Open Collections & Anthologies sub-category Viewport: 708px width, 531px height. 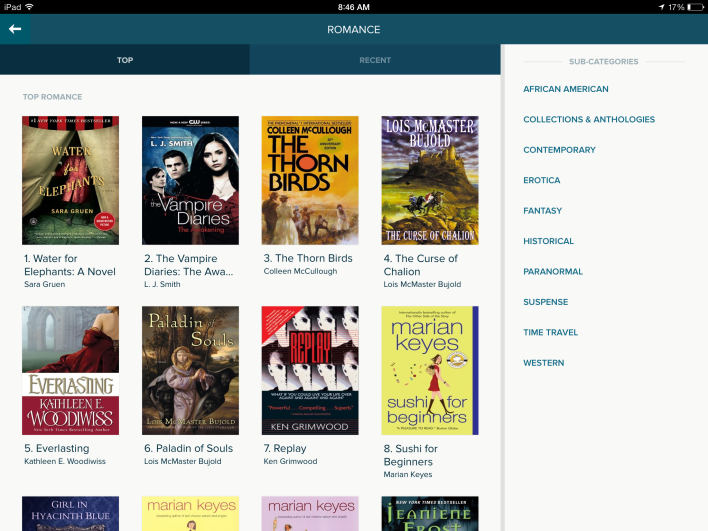pyautogui.click(x=589, y=120)
